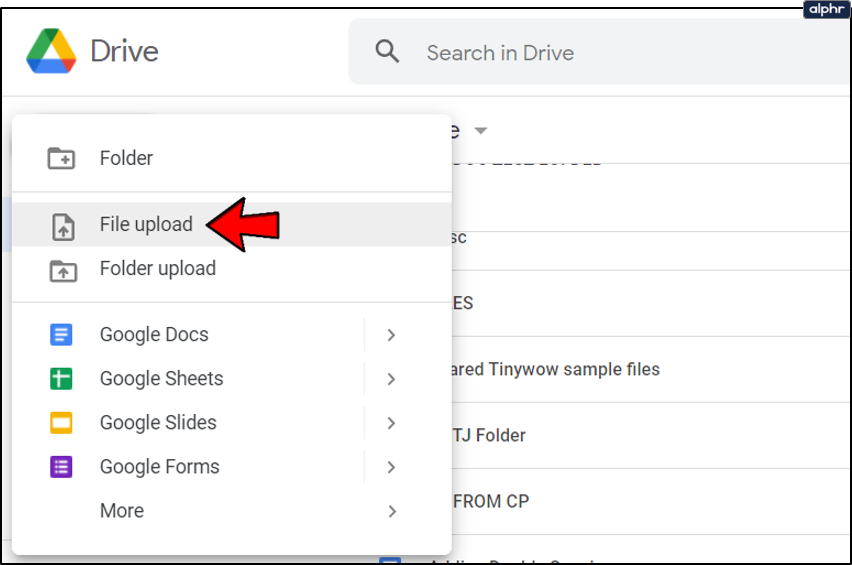Viewport: 852px width, 565px height.
Task: Expand the Google Docs submenu arrow
Action: [x=391, y=335]
